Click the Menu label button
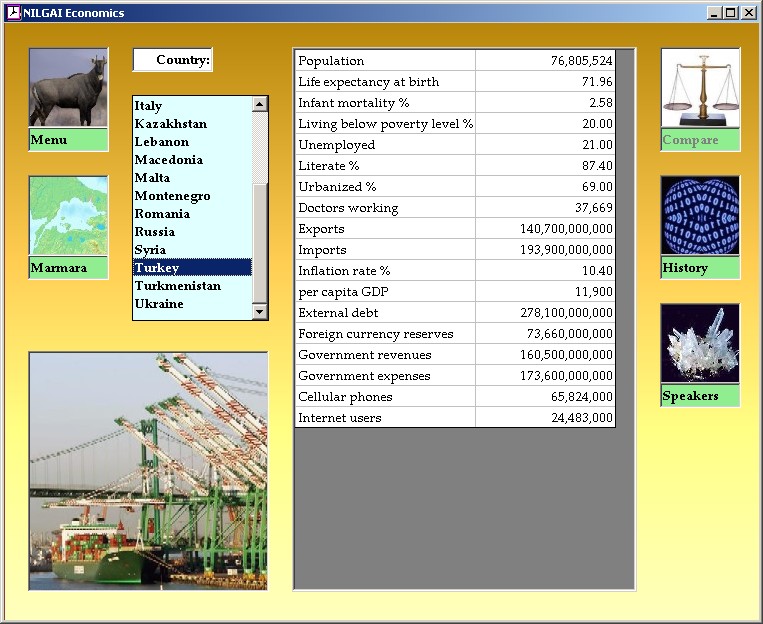The height and width of the screenshot is (624, 763). click(68, 140)
